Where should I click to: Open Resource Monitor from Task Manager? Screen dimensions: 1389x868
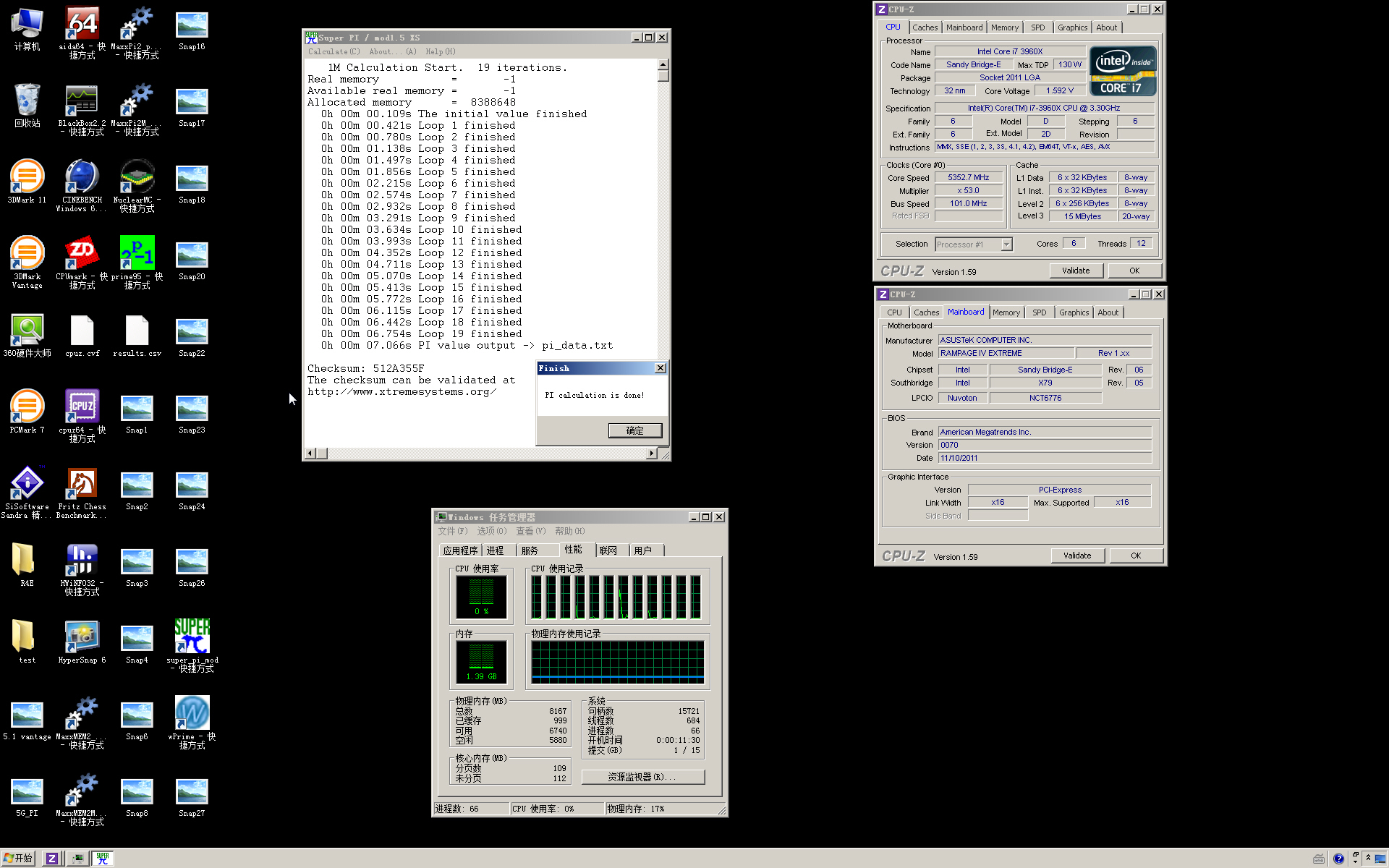(642, 777)
